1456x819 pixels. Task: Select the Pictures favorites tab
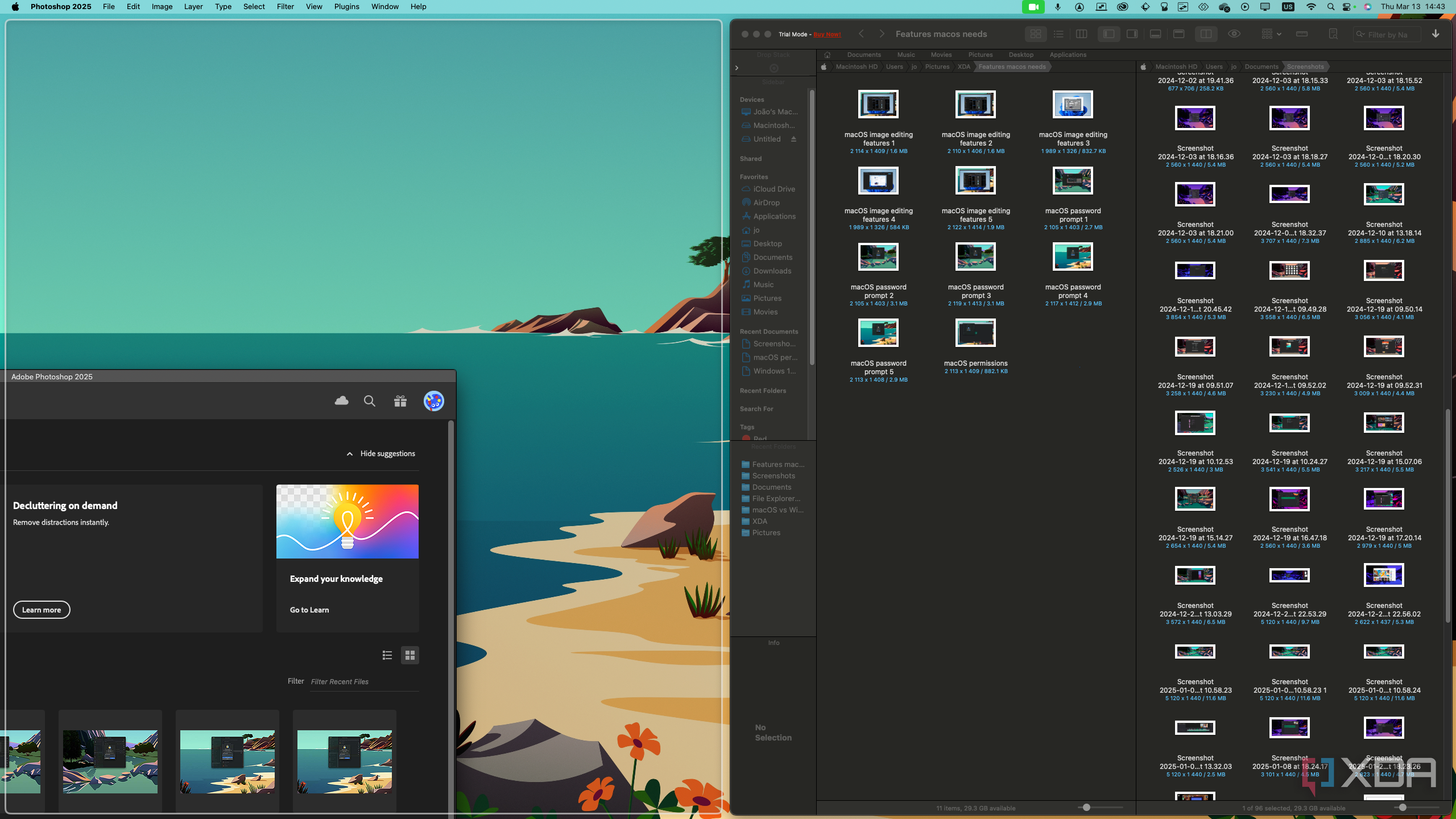coord(981,55)
